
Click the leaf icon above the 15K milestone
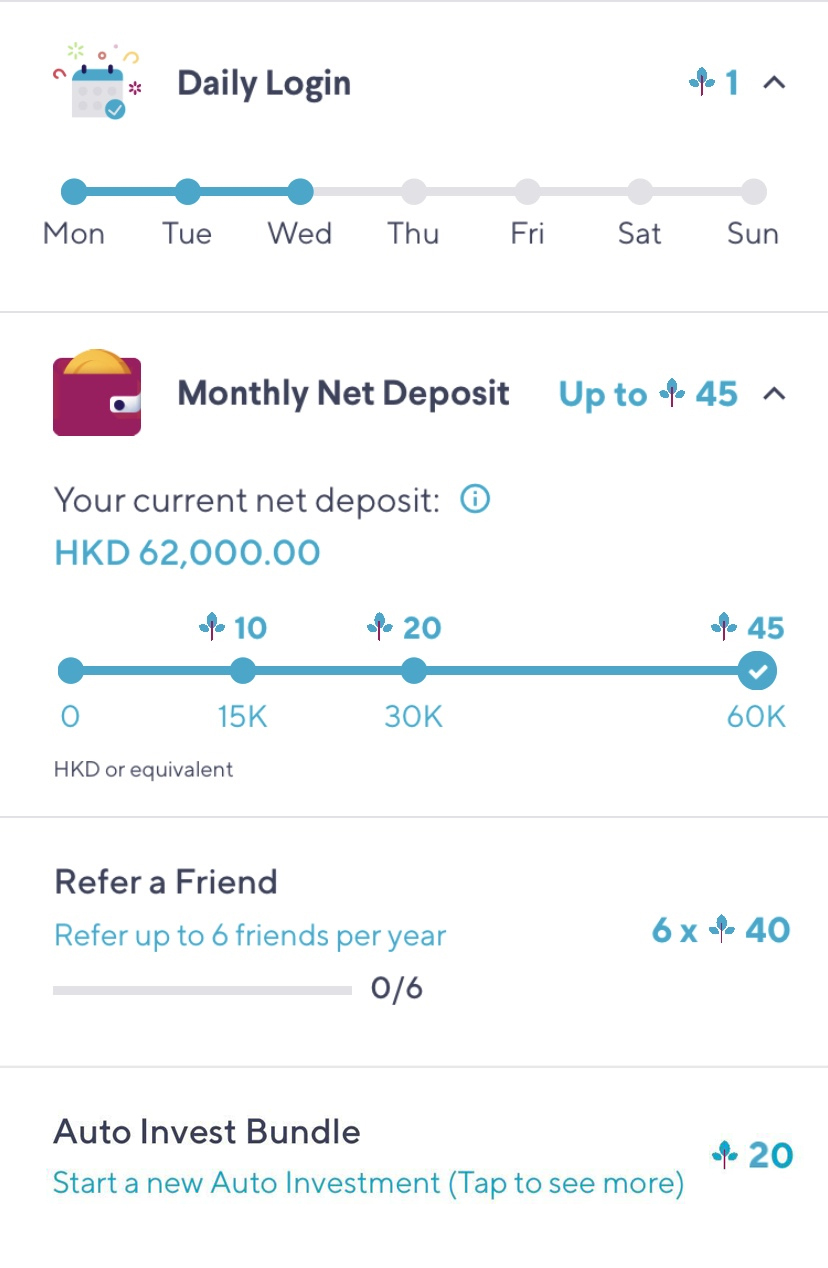[212, 628]
